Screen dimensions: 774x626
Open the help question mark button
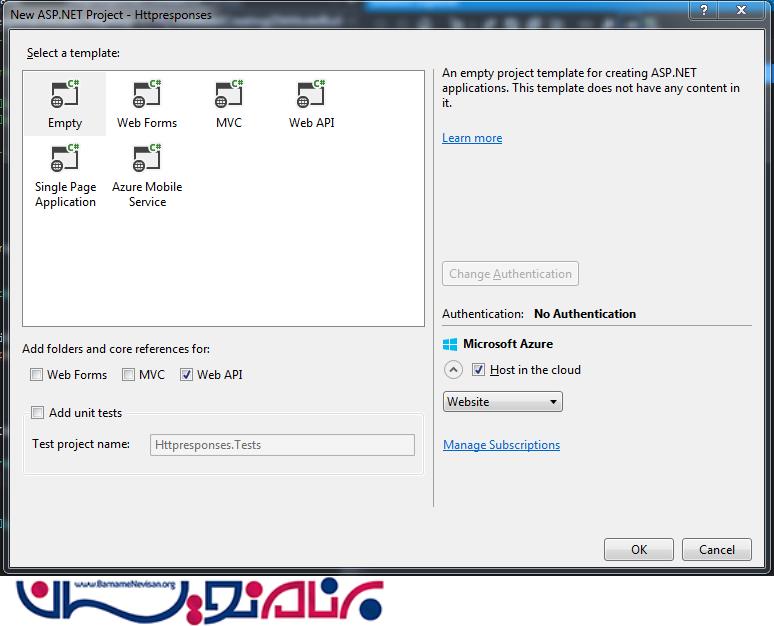point(704,9)
